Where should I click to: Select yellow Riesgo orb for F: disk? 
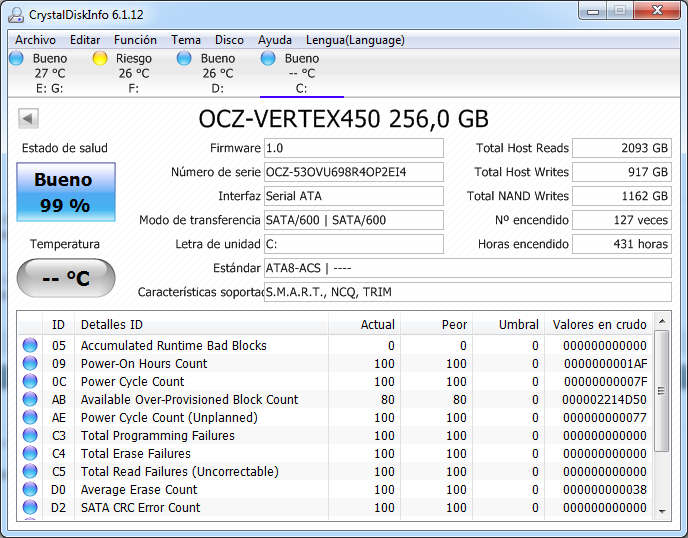(100, 58)
